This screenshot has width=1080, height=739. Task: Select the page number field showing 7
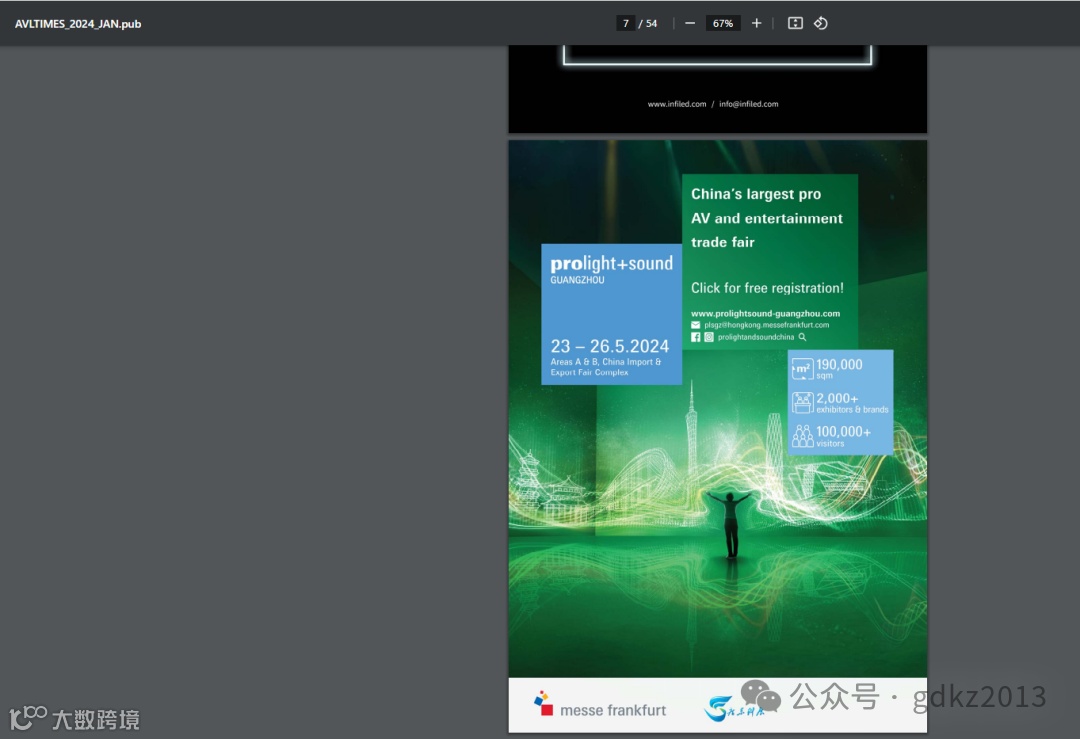point(625,23)
